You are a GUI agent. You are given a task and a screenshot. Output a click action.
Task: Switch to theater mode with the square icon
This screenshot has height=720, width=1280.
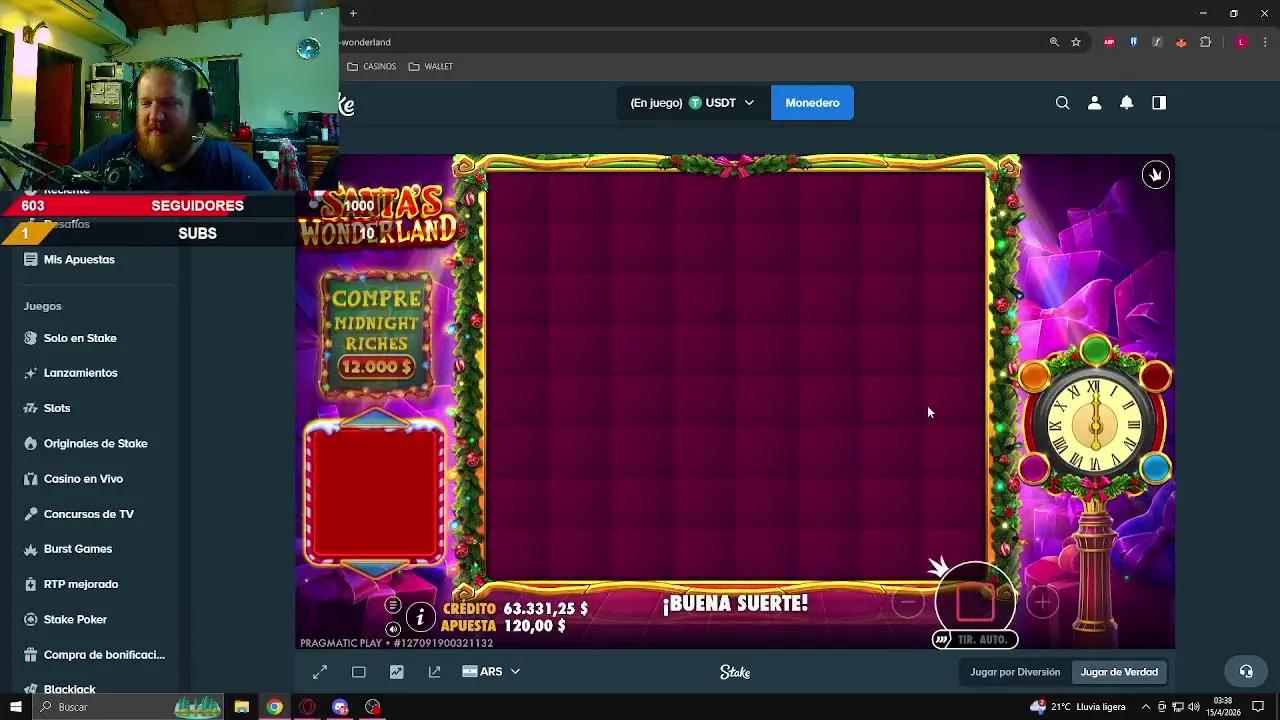click(358, 671)
